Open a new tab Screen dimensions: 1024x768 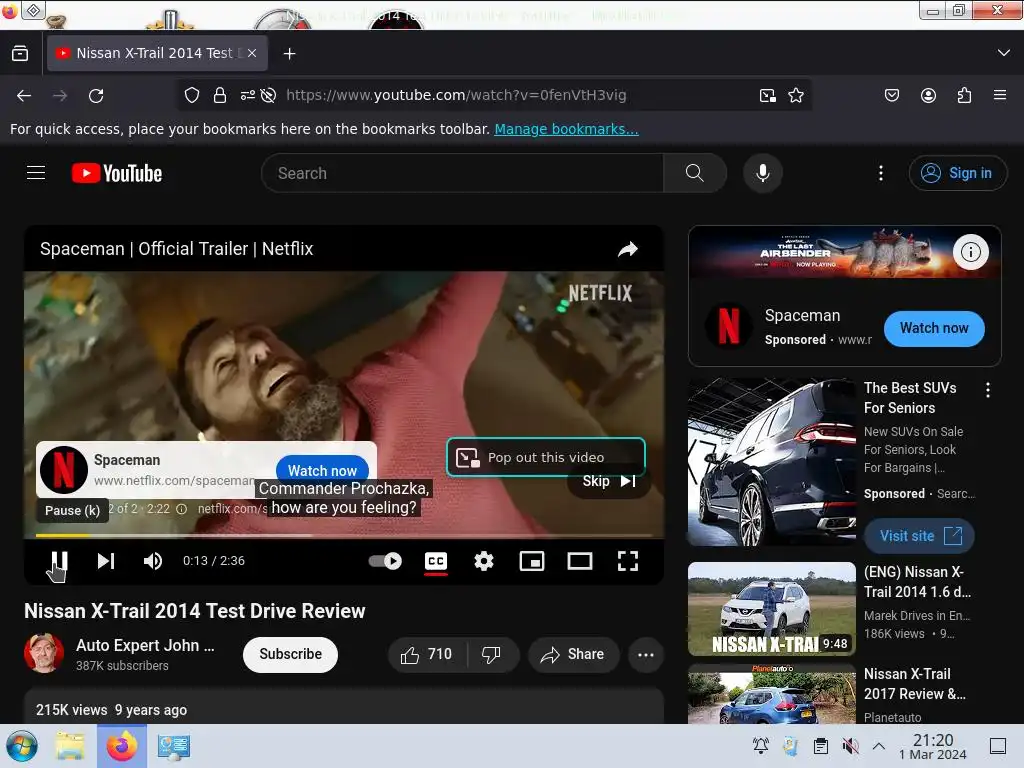[x=289, y=54]
